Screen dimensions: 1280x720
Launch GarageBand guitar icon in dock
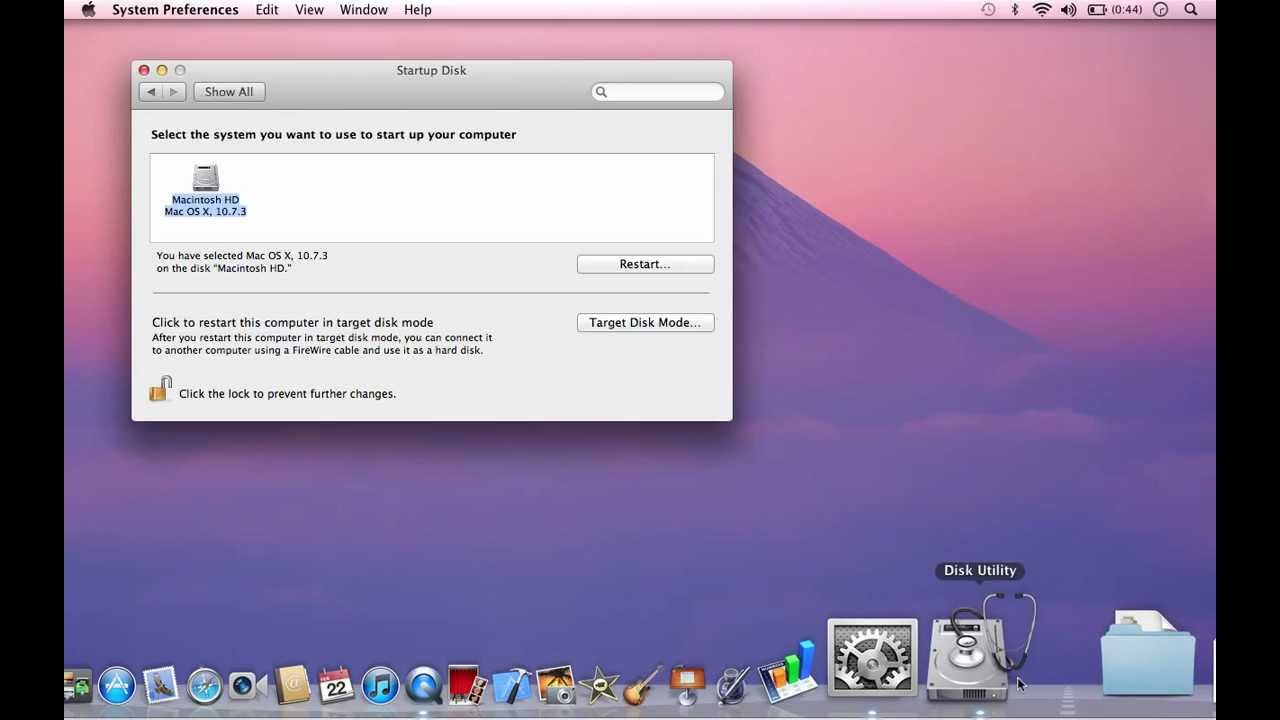click(642, 685)
